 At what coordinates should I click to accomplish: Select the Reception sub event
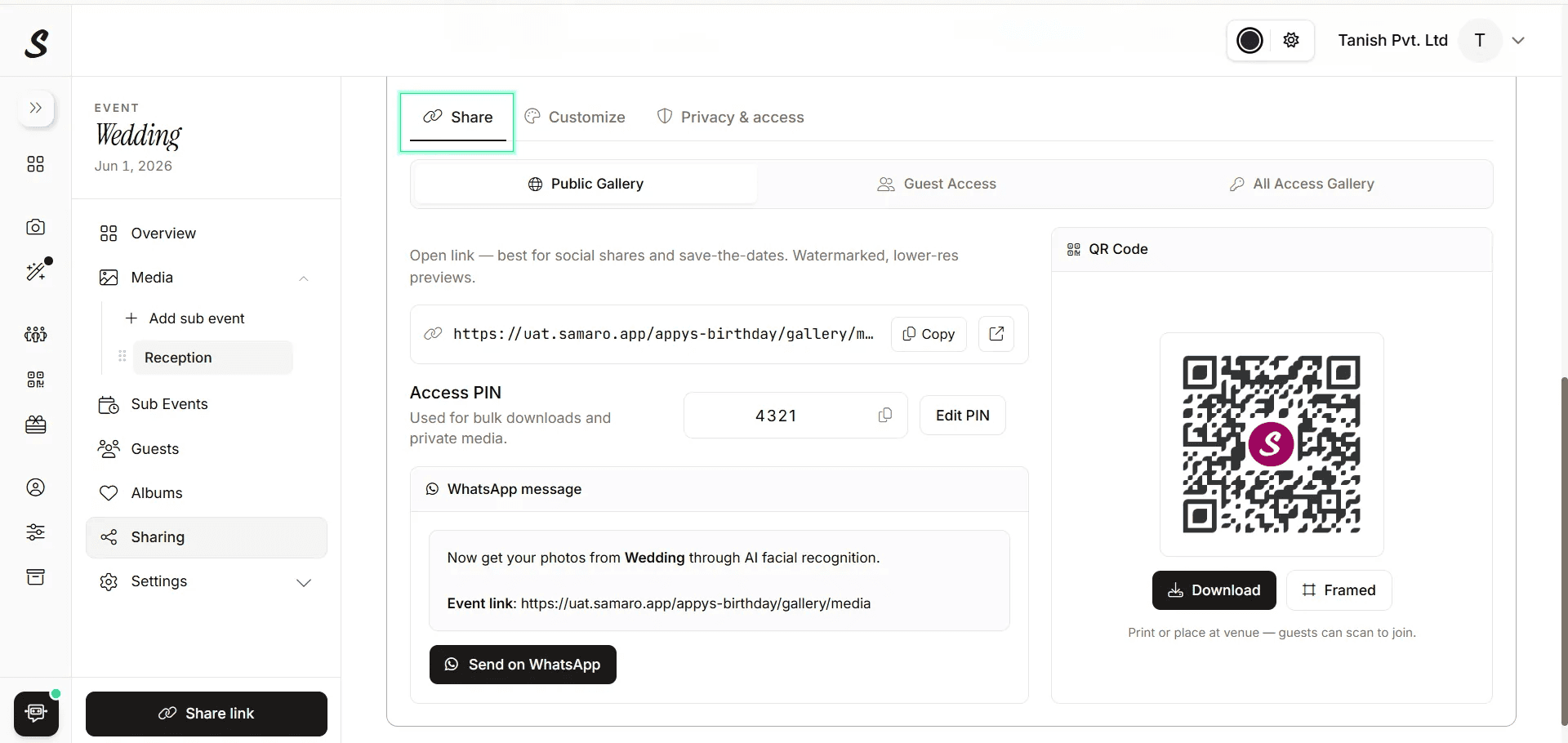tap(212, 358)
